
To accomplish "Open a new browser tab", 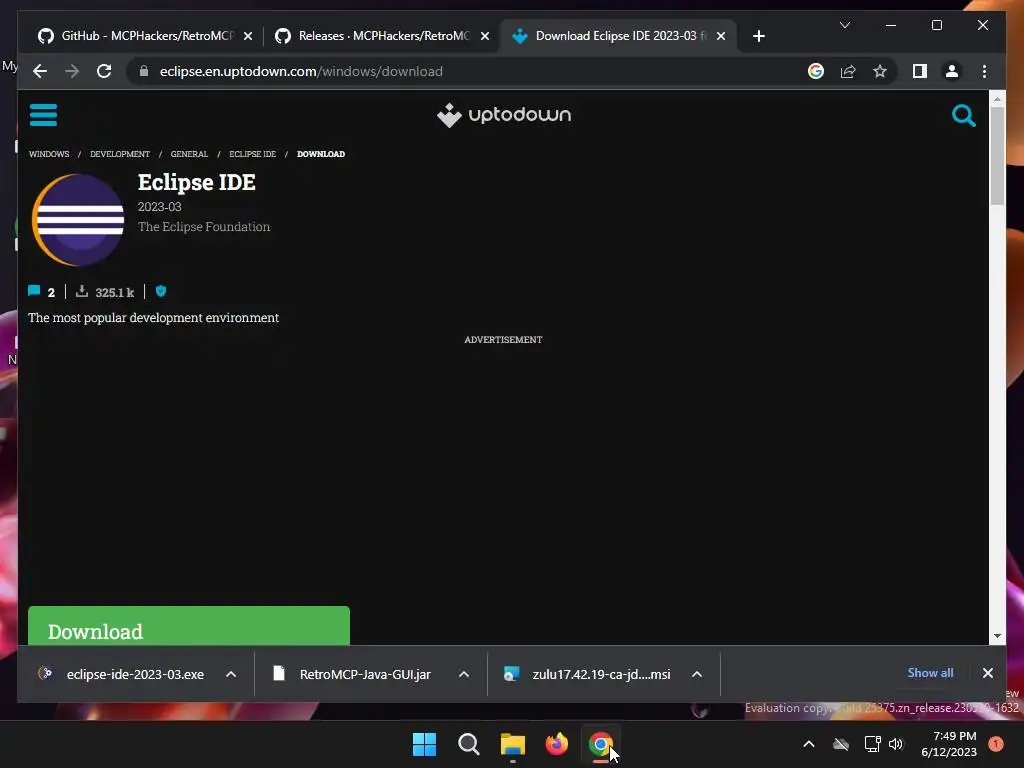I will click(x=758, y=36).
